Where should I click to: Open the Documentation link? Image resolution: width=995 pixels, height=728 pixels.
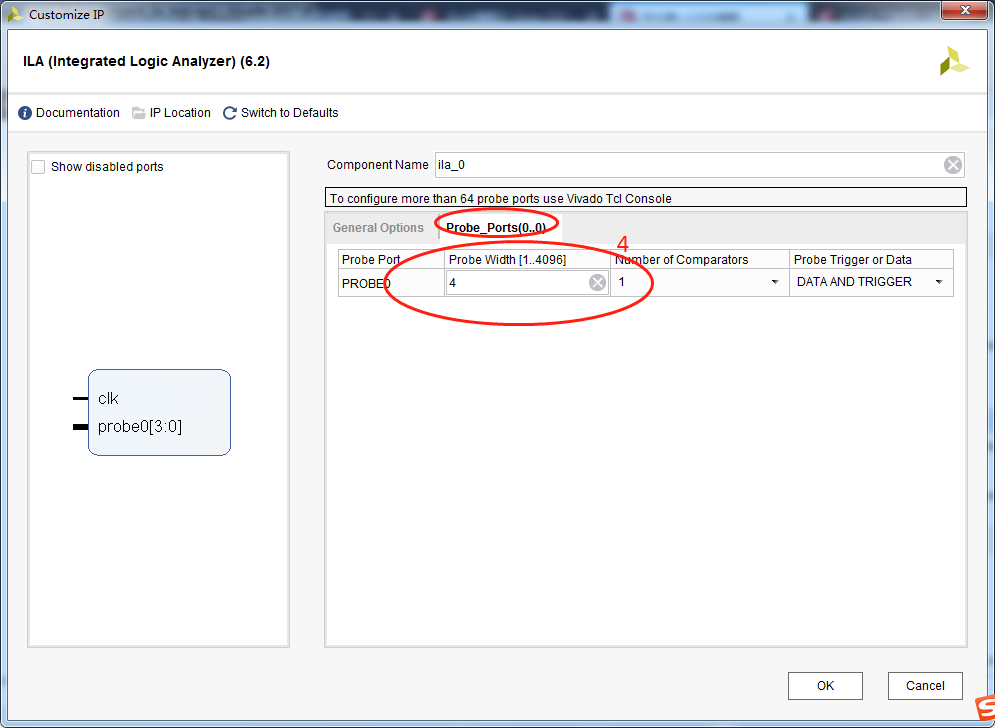point(77,113)
